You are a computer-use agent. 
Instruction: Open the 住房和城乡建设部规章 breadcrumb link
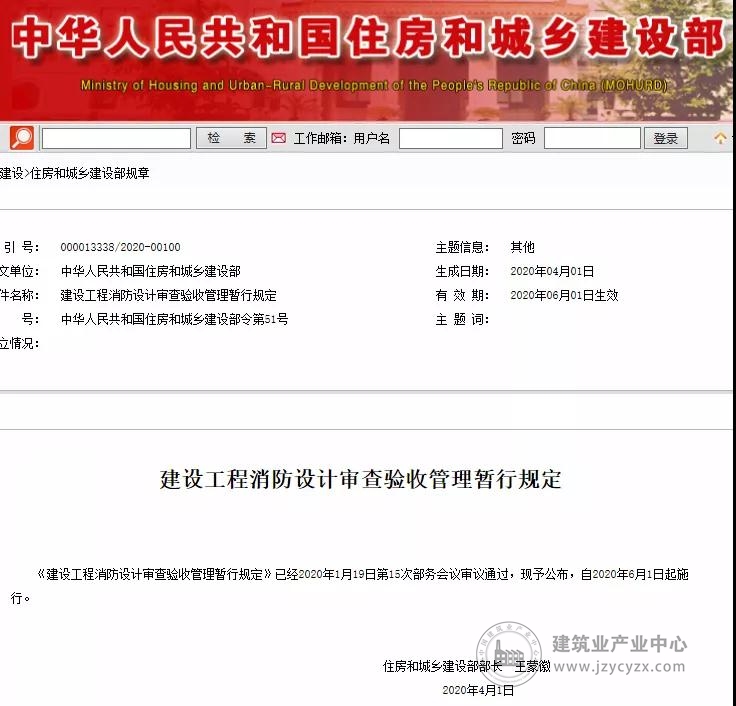point(90,173)
